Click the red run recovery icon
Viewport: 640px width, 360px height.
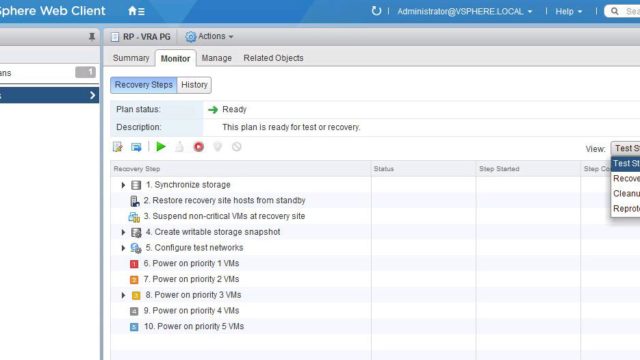click(199, 147)
